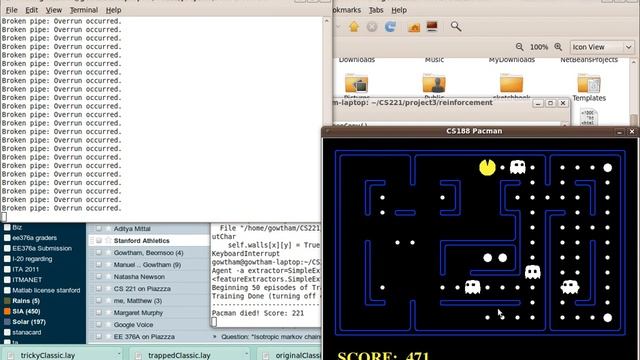640x360 pixels.
Task: Tick the Gowtham, Beomsoo email checkbox
Action: tap(98, 253)
